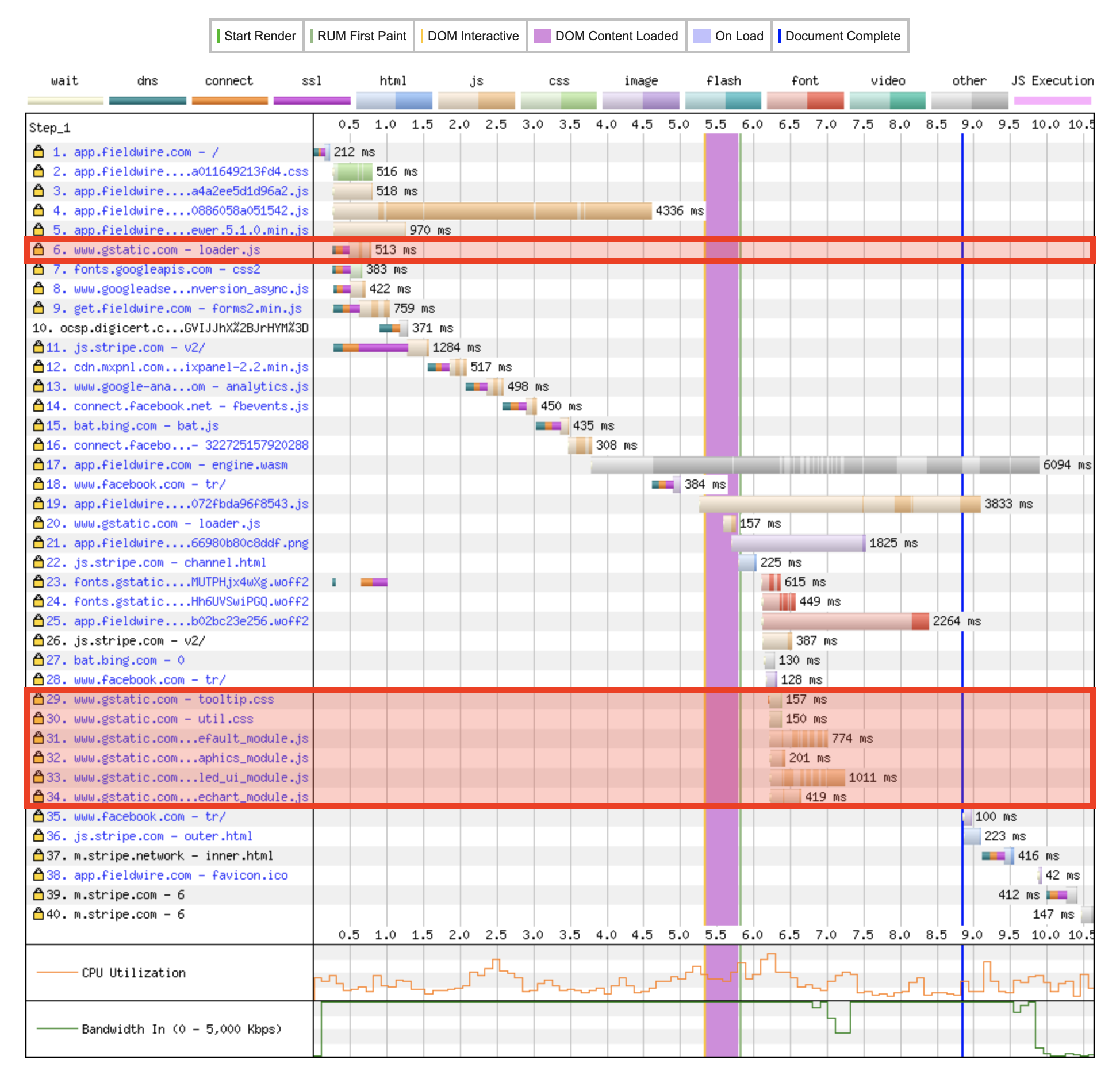Click the Document Complete legend entry
This screenshot has height=1075, width=1120.
coord(839,36)
